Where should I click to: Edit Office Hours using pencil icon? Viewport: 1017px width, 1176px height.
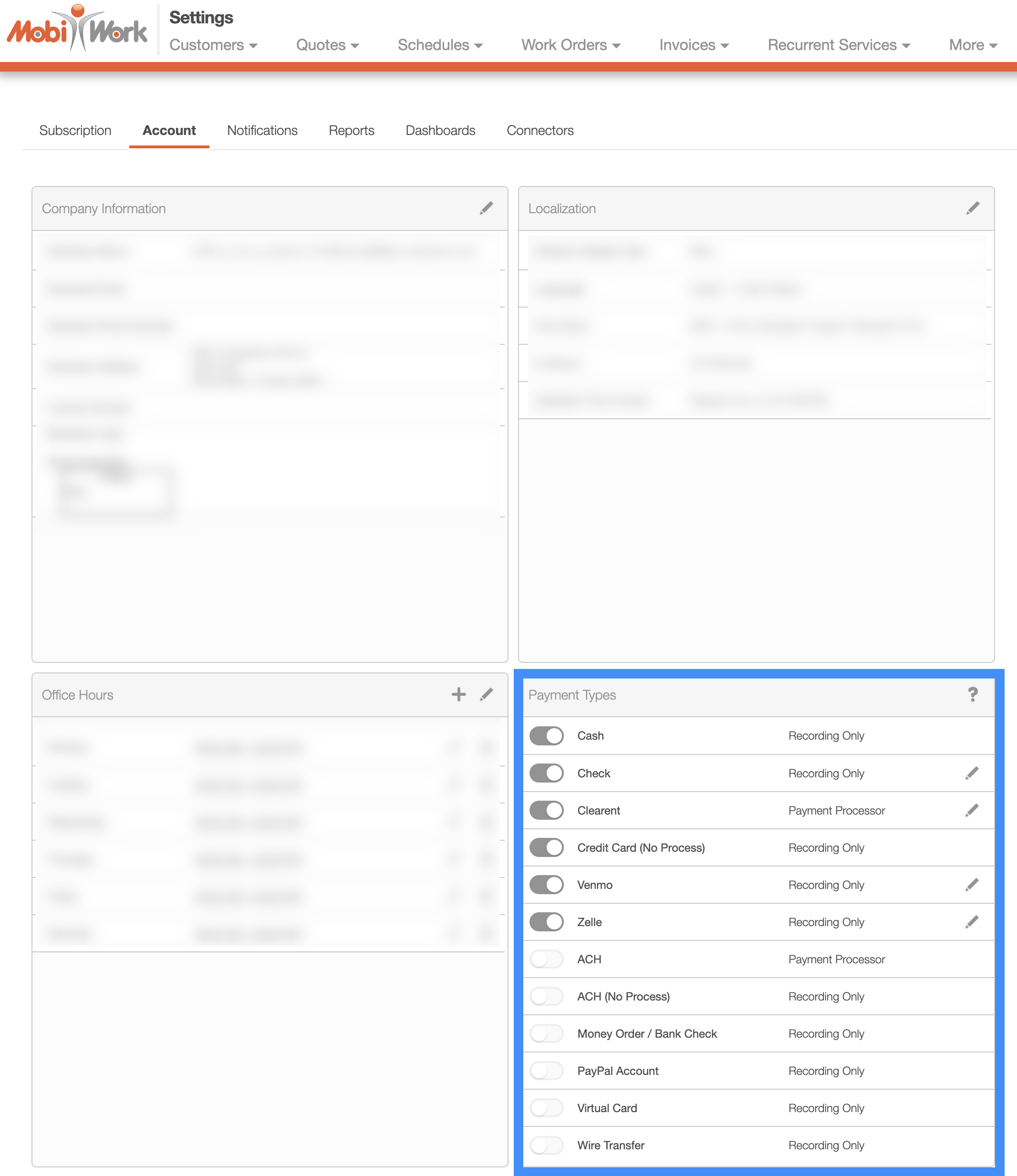486,695
